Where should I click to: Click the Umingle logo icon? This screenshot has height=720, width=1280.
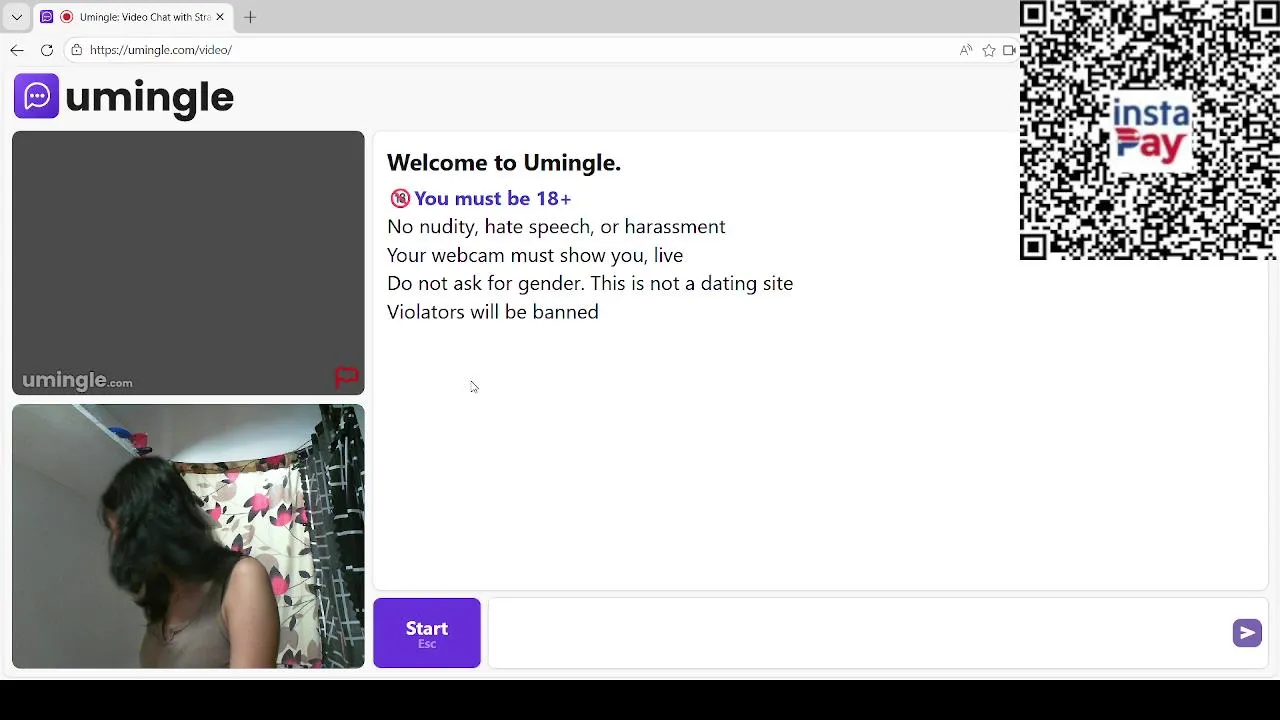pyautogui.click(x=36, y=96)
